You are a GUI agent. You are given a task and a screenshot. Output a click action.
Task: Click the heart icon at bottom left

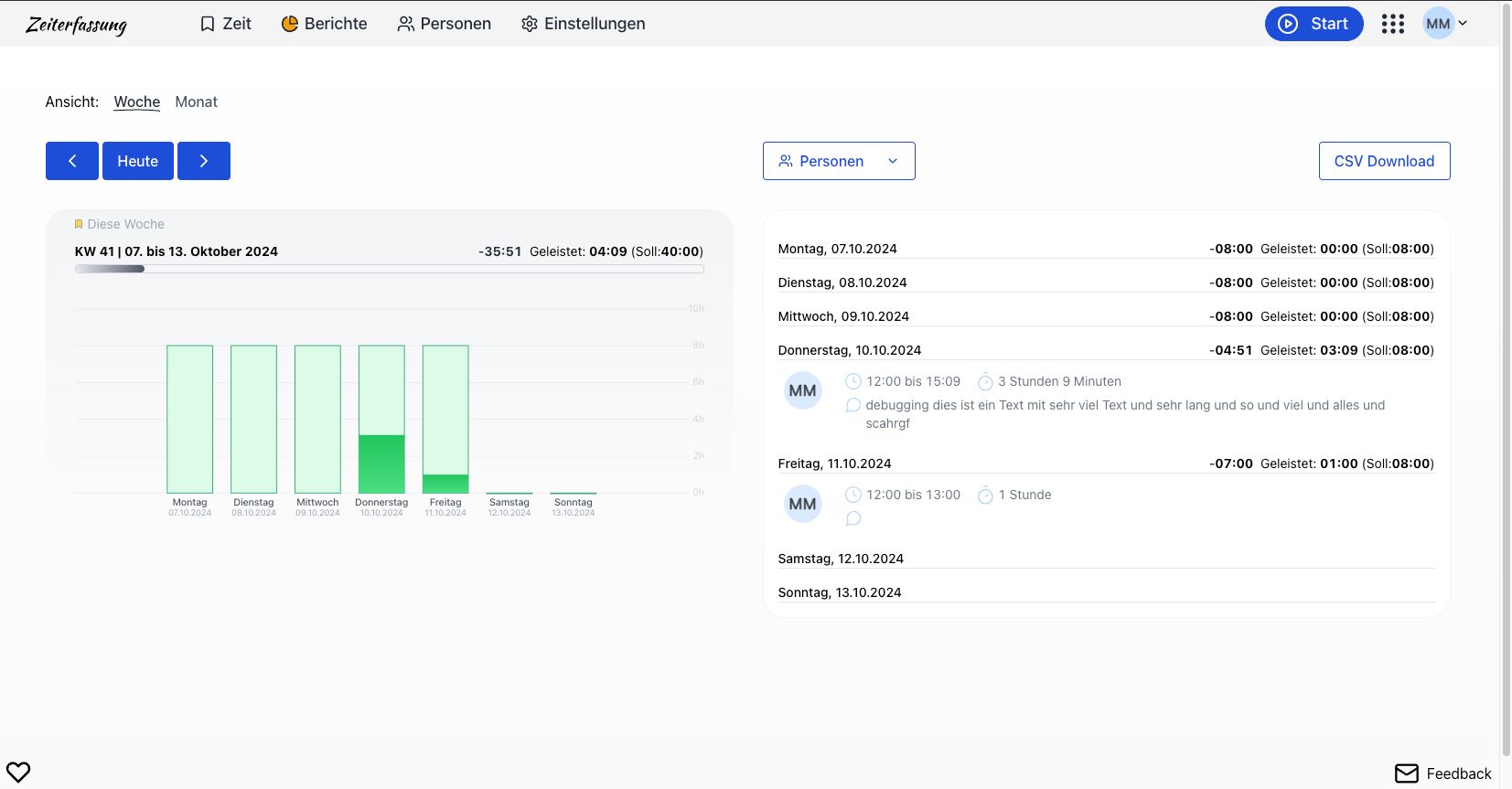(18, 773)
